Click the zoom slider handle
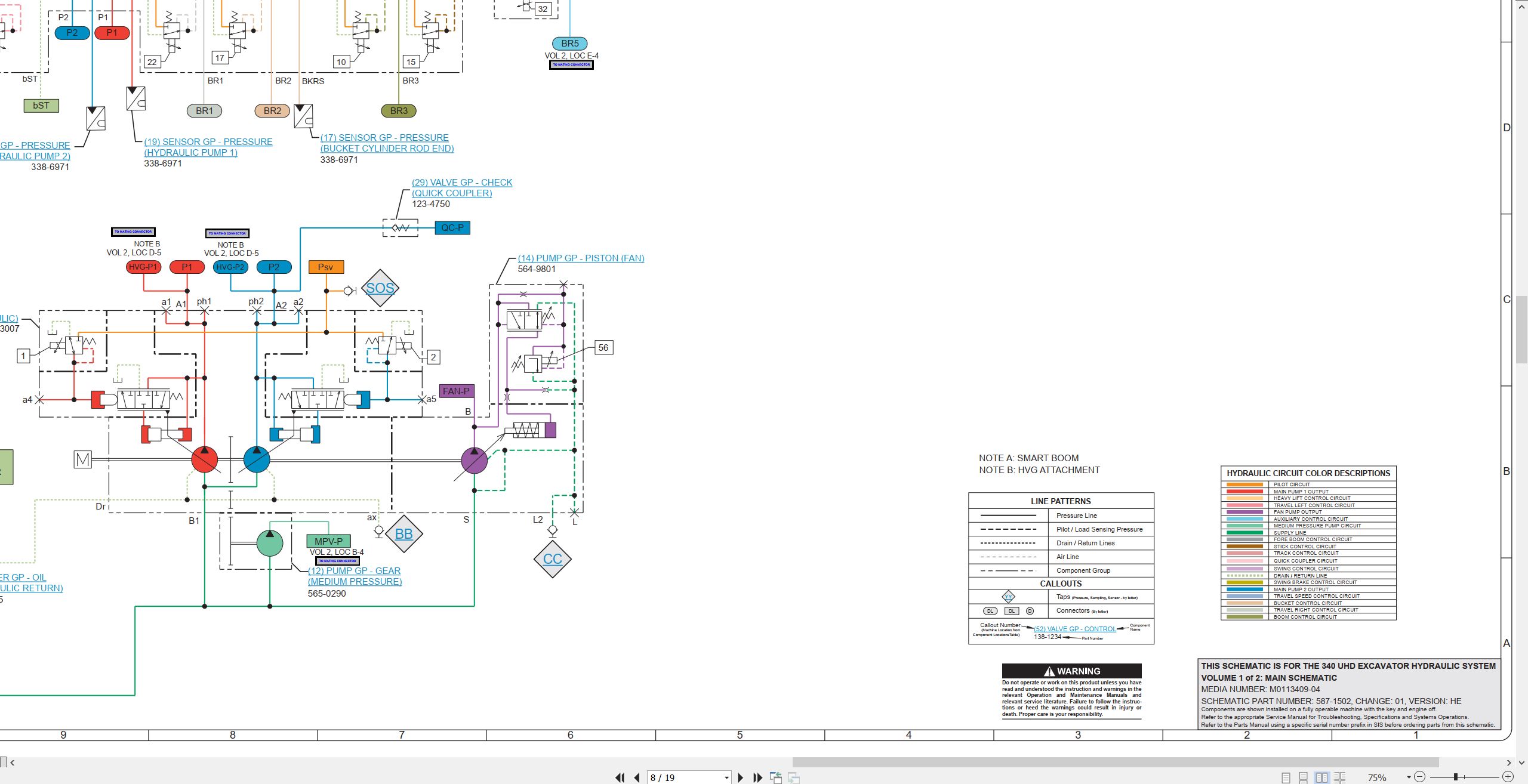Viewport: 1528px width, 784px height. tap(1456, 777)
